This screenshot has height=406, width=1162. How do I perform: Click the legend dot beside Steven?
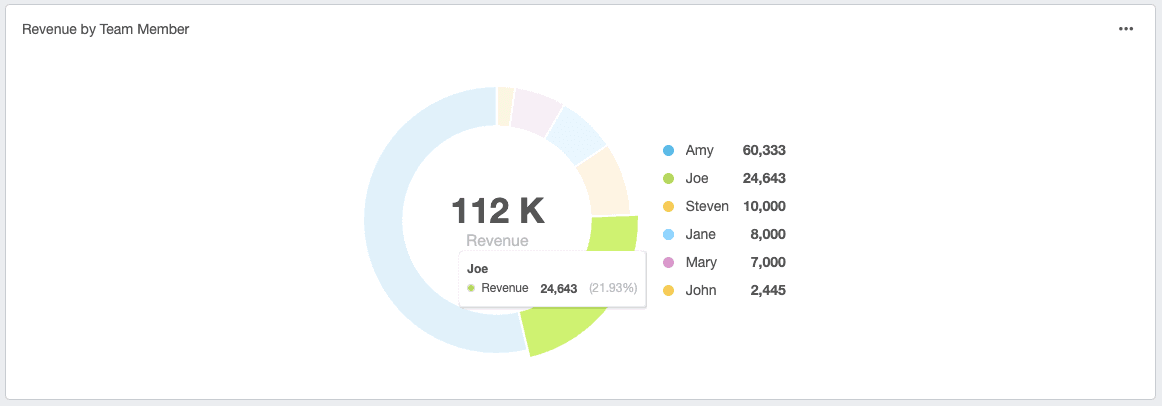(668, 207)
